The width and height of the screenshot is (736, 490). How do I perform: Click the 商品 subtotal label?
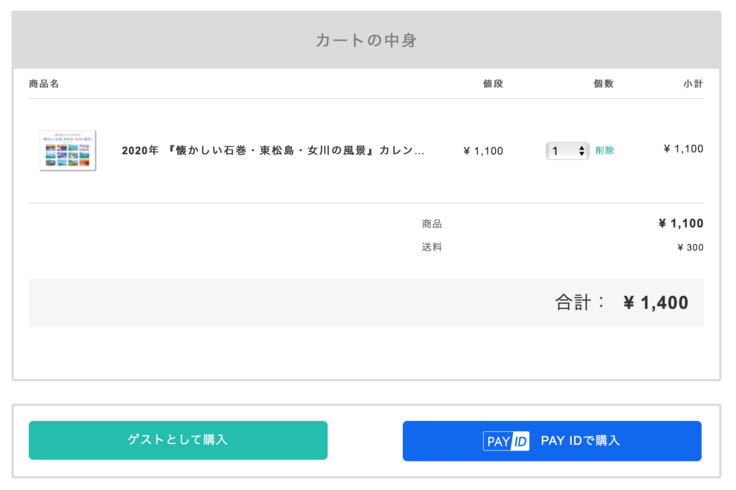click(x=432, y=224)
